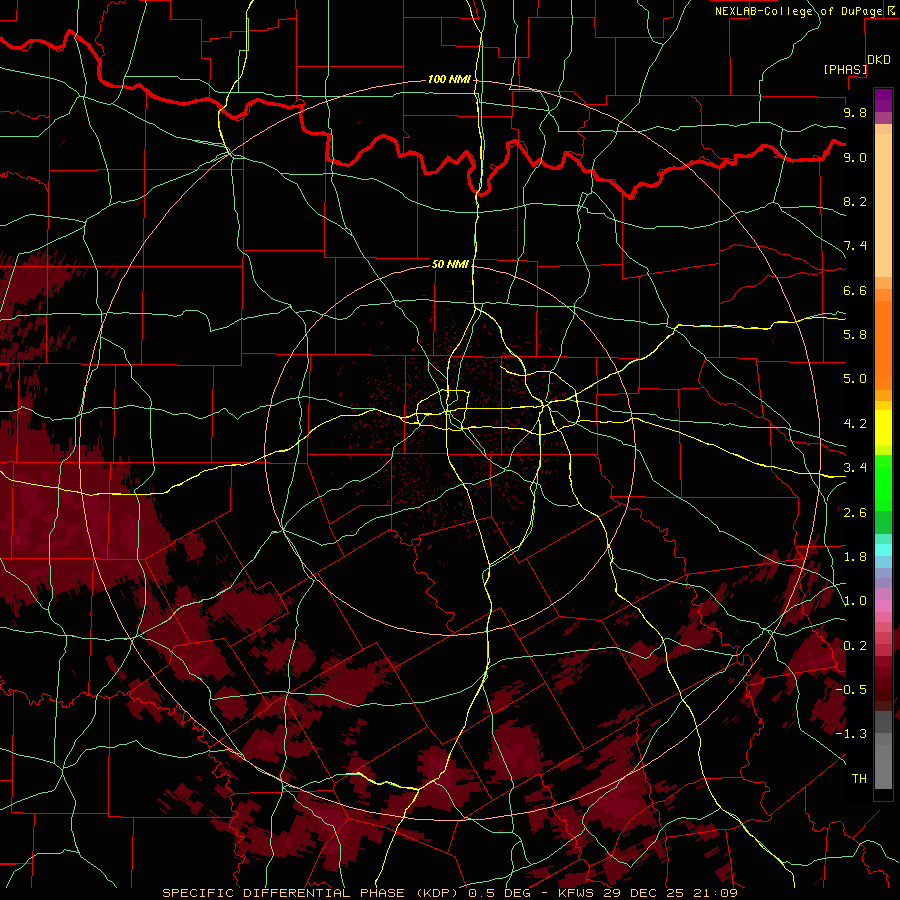Pick the cyan swatch beside 1.8 on the color bar
Screen dimensions: 900x900
883,550
